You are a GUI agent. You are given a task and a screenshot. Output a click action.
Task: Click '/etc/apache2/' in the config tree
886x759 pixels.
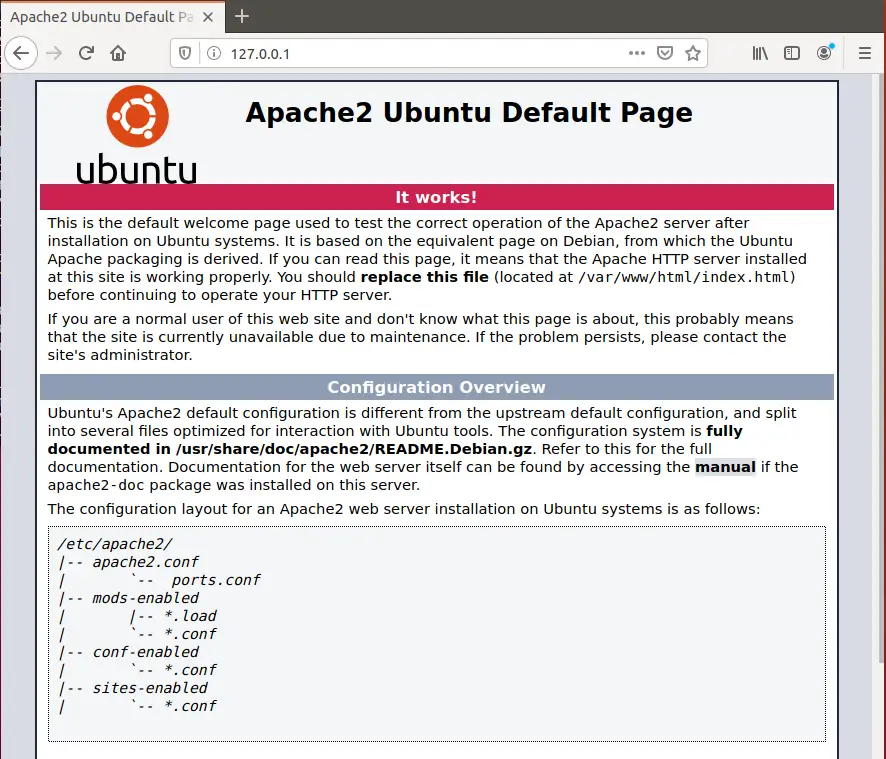115,544
